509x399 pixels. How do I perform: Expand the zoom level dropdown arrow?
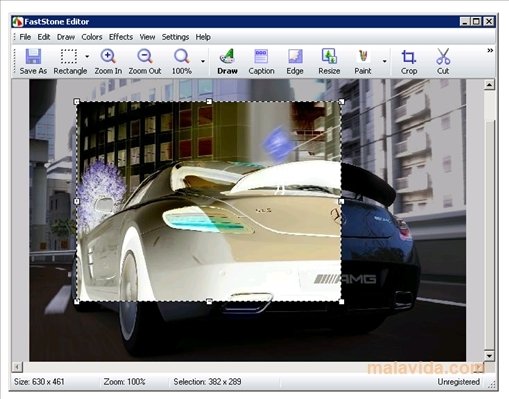point(203,61)
